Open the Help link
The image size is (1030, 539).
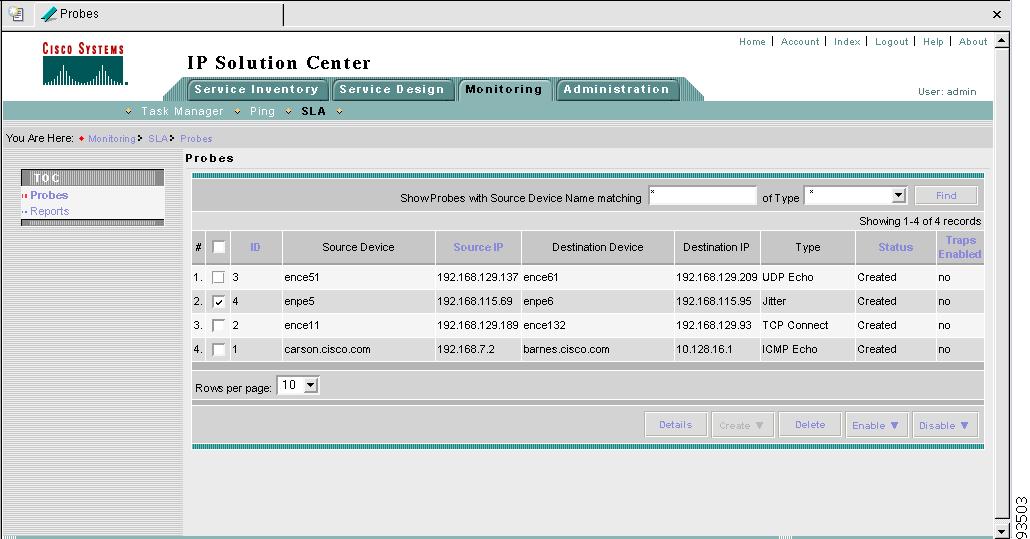point(933,41)
